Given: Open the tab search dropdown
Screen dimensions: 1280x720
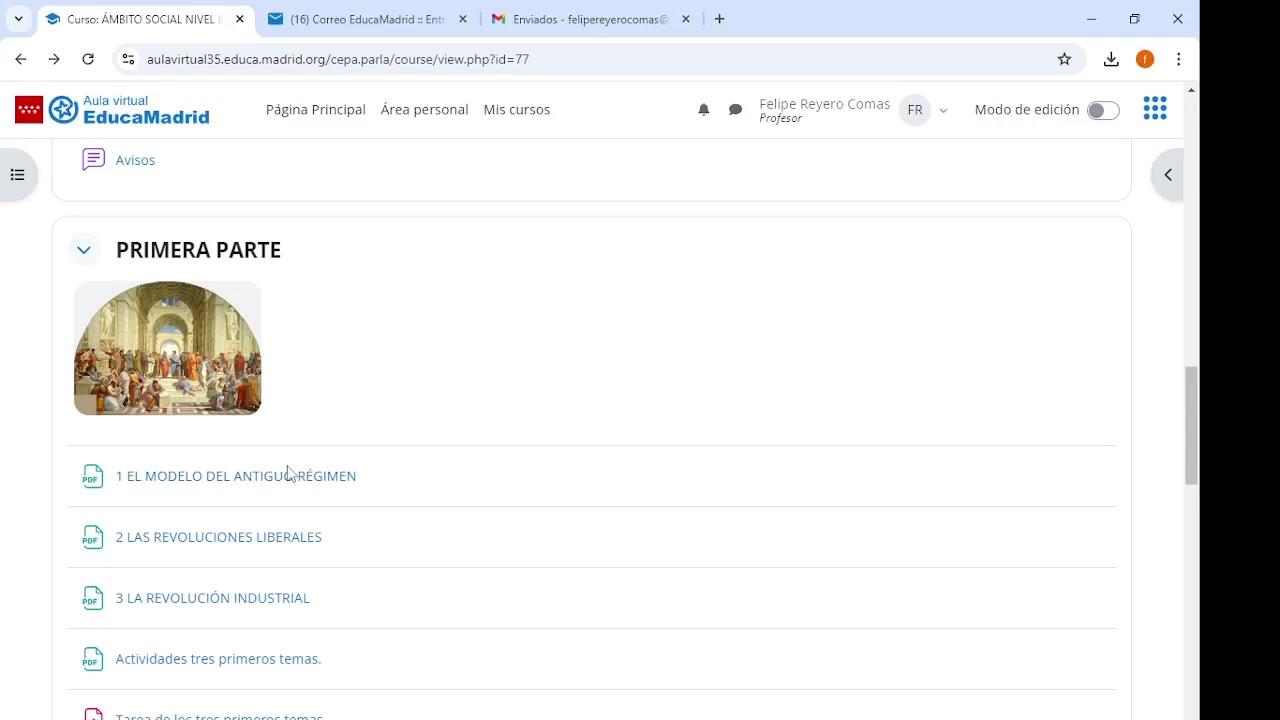Looking at the screenshot, I should coord(18,19).
